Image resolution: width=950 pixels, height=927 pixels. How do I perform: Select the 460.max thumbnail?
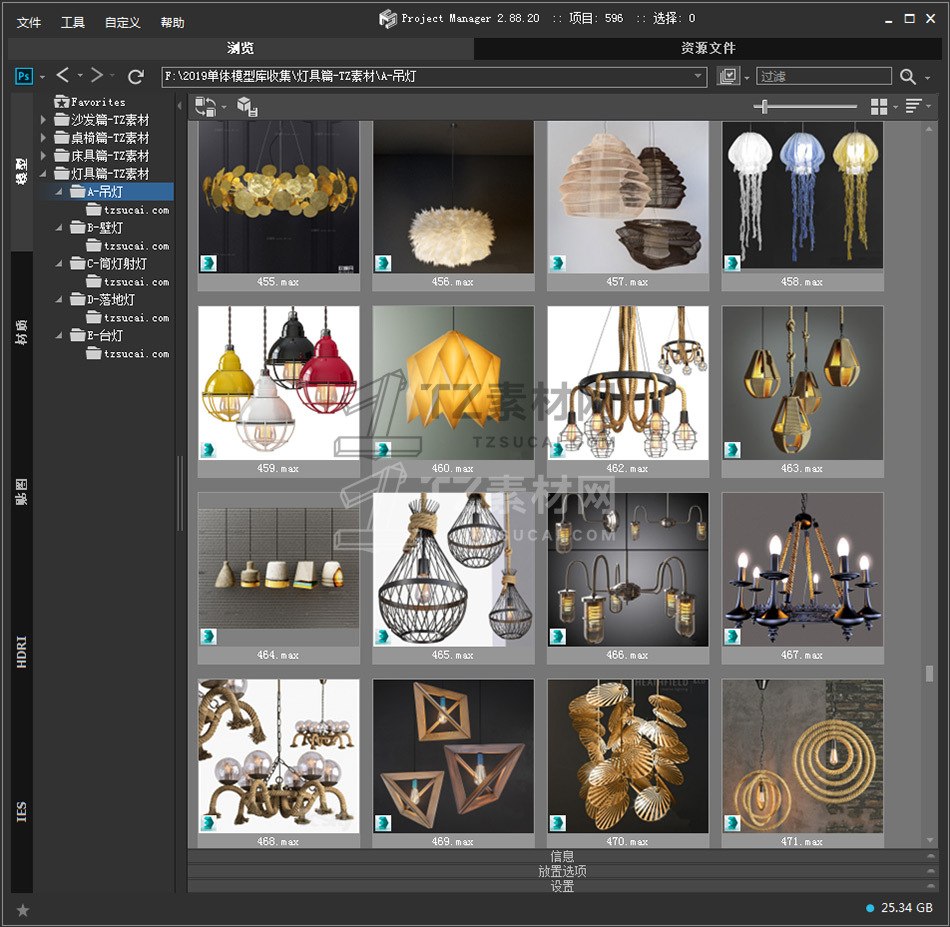[x=453, y=383]
